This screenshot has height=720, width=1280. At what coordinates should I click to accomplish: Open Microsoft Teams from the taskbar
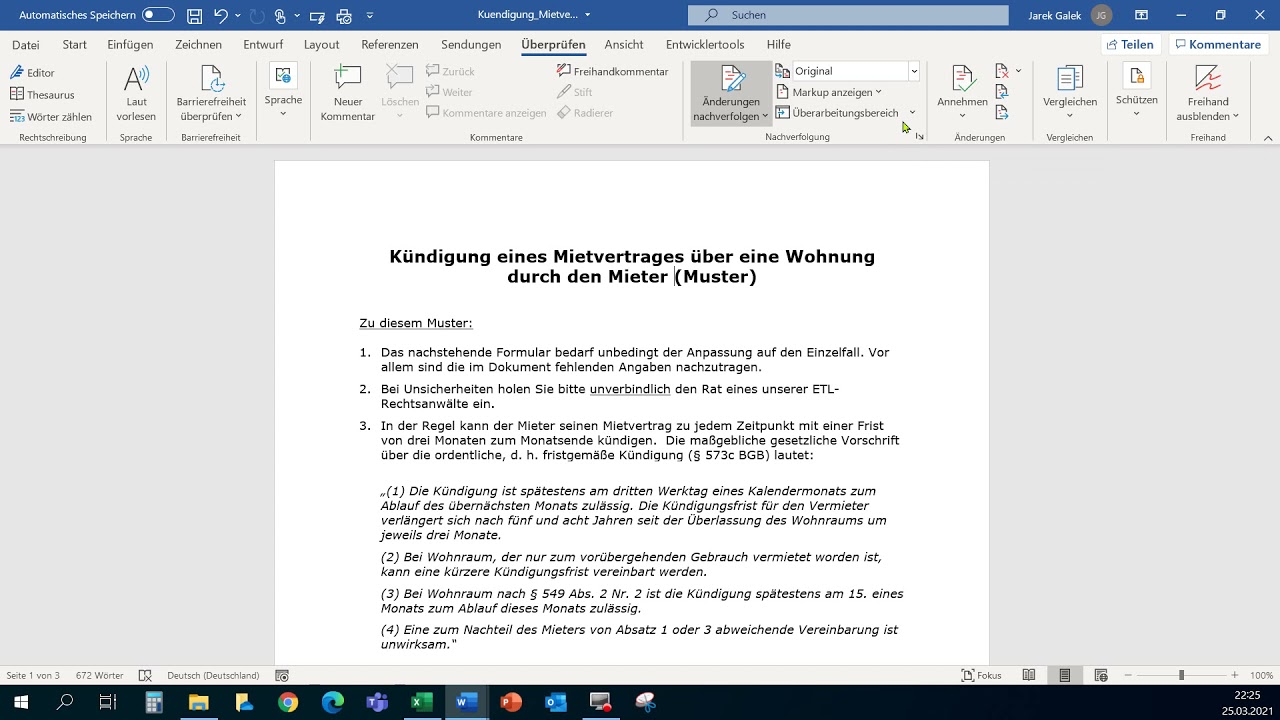click(x=377, y=702)
